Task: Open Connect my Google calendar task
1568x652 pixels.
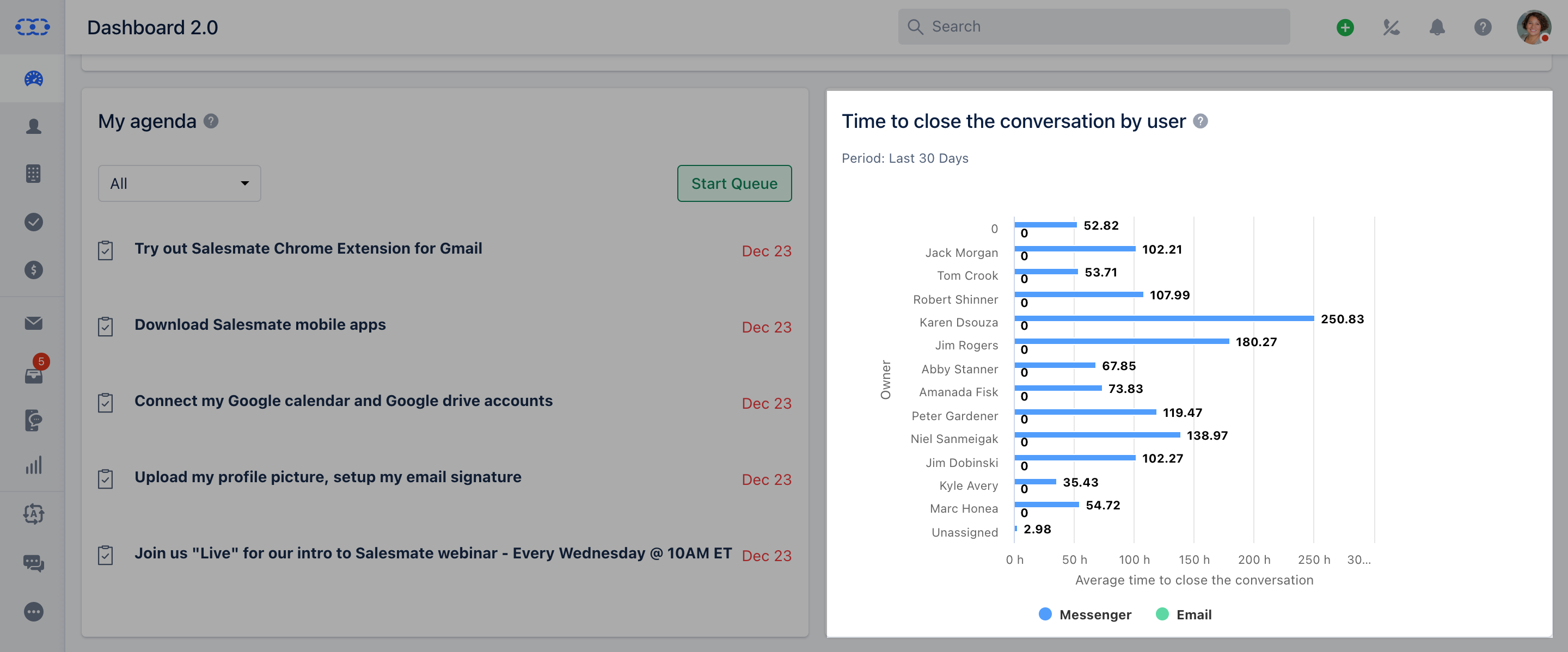Action: point(344,401)
